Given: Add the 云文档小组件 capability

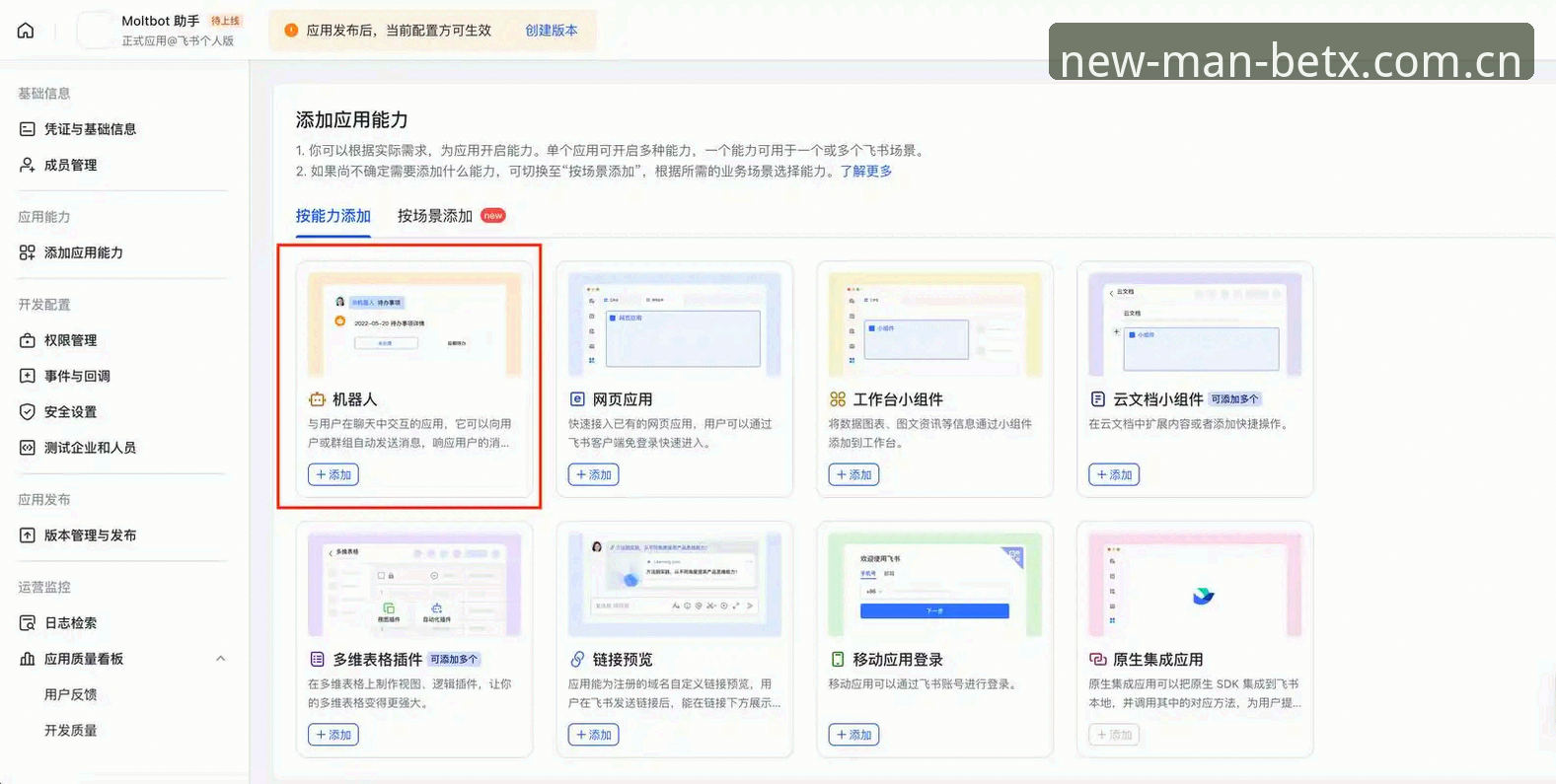Looking at the screenshot, I should (1115, 474).
